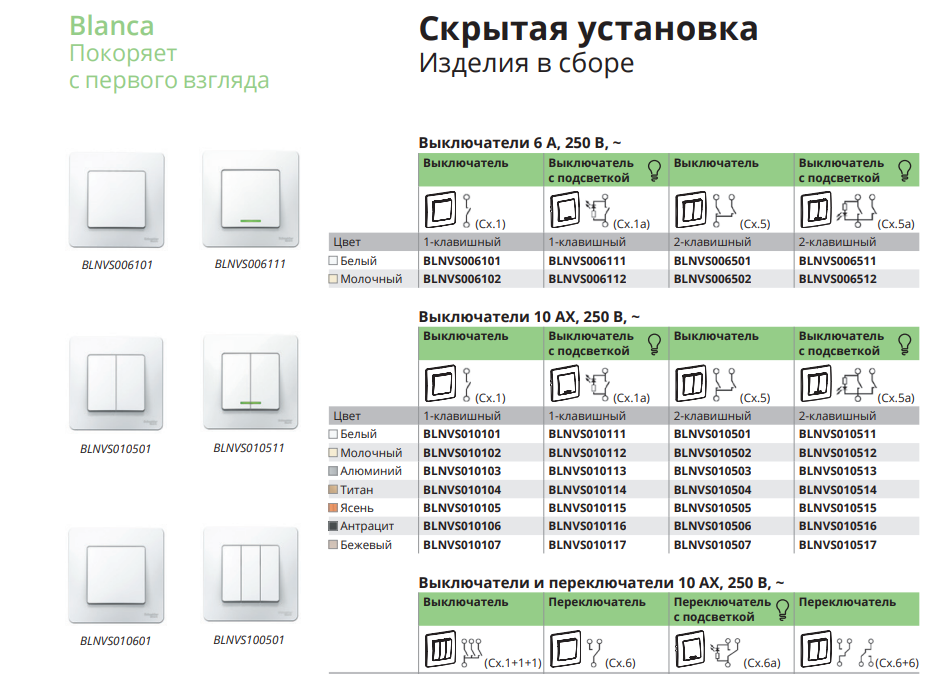Click the BLNVS100501 three-gang switch image
930x674 pixels.
[251, 574]
